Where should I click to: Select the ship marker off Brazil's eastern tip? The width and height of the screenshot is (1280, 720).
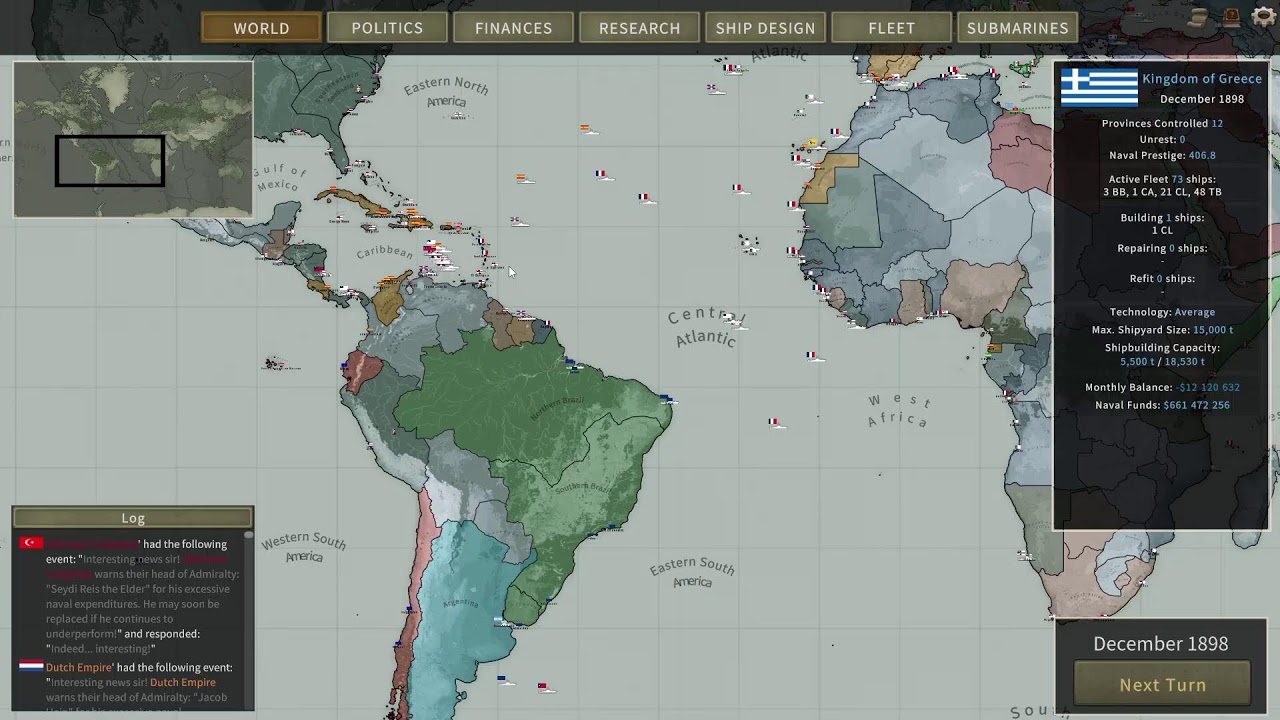point(668,400)
